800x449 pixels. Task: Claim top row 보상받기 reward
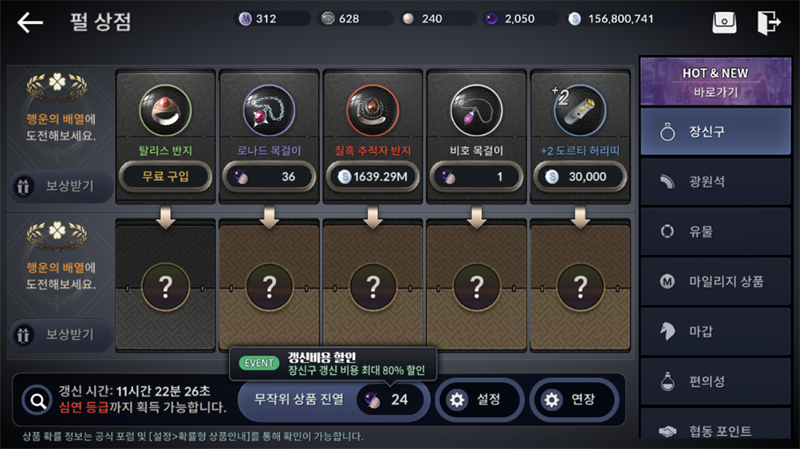[x=61, y=186]
